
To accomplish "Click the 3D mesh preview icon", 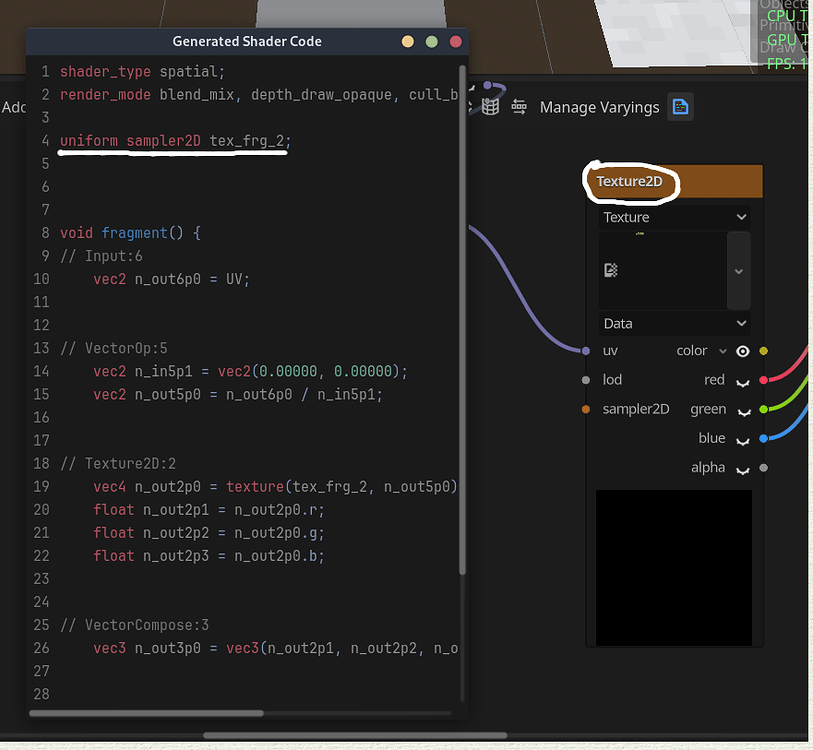I will [x=490, y=106].
